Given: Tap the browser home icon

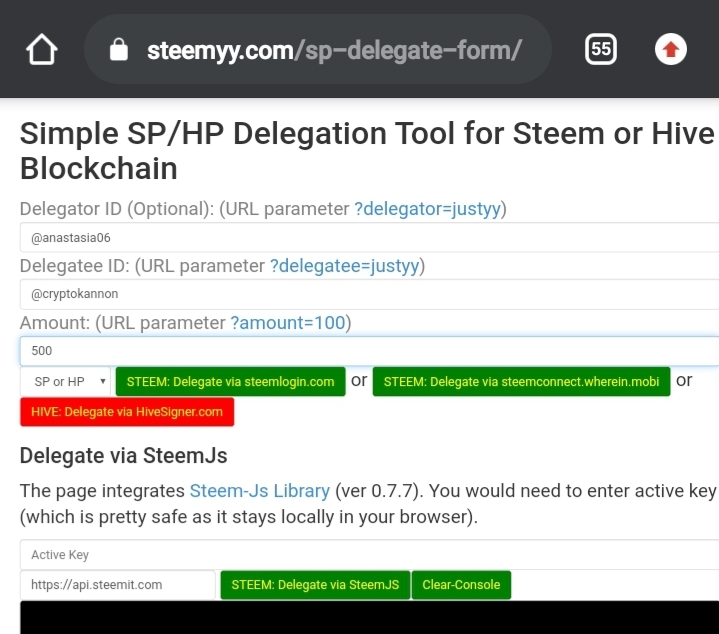Looking at the screenshot, I should (42, 49).
